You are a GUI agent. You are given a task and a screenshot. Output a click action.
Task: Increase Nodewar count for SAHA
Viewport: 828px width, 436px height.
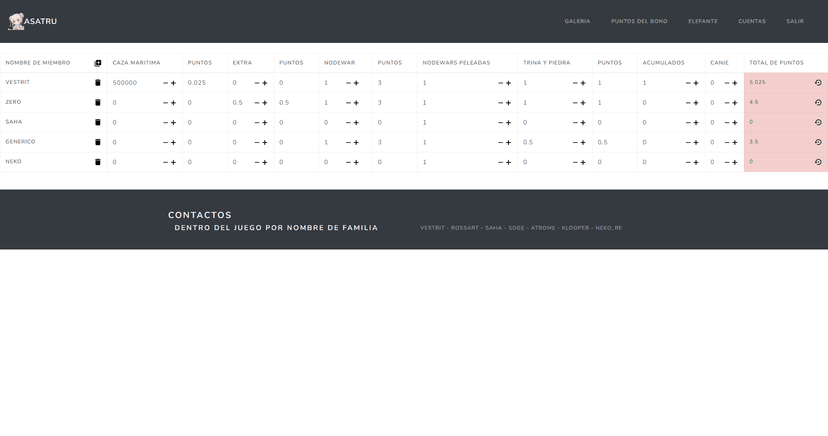(356, 123)
